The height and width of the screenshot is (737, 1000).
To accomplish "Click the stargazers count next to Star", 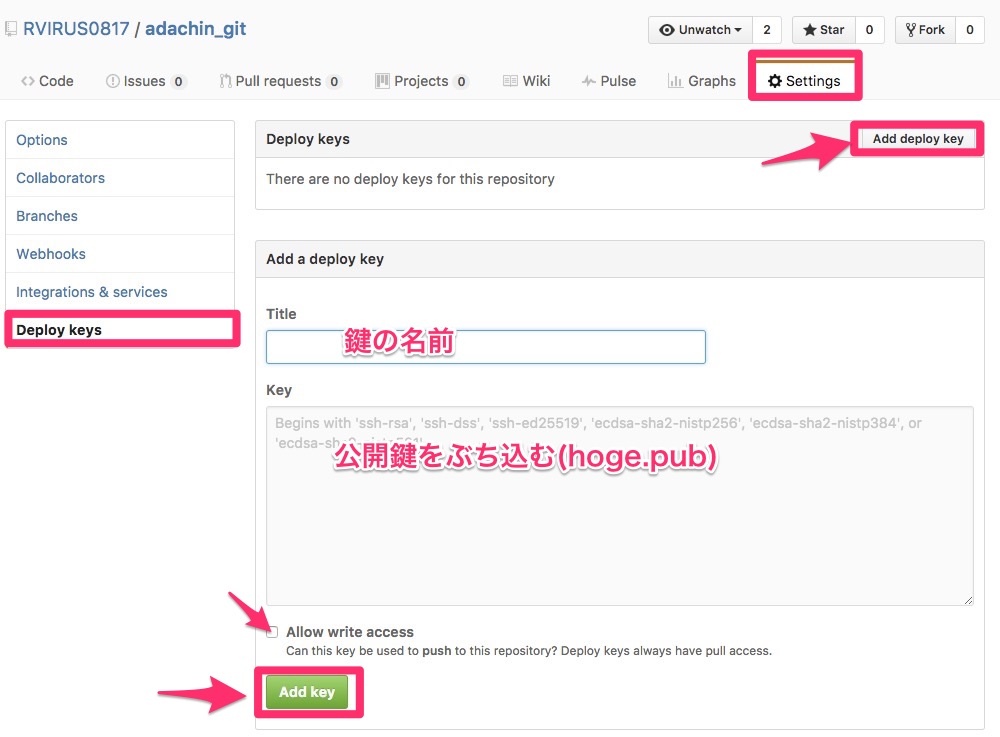I will coord(869,30).
